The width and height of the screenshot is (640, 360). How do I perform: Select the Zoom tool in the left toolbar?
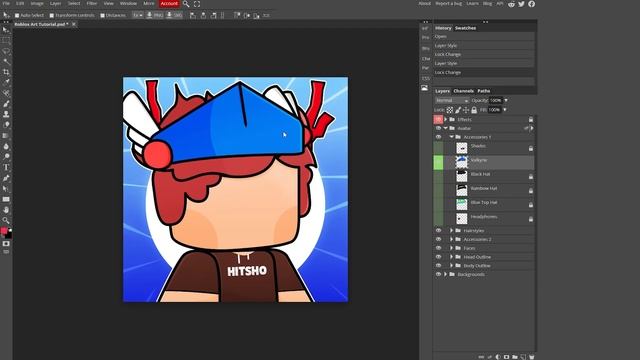click(6, 220)
